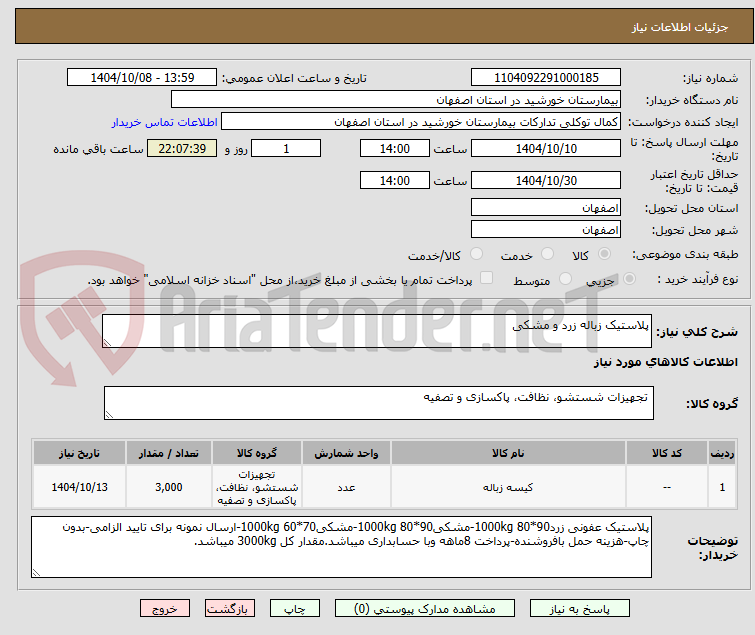Toggle اسناد خزانه اسلامی payment checkbox
The height and width of the screenshot is (635, 755).
(487, 278)
